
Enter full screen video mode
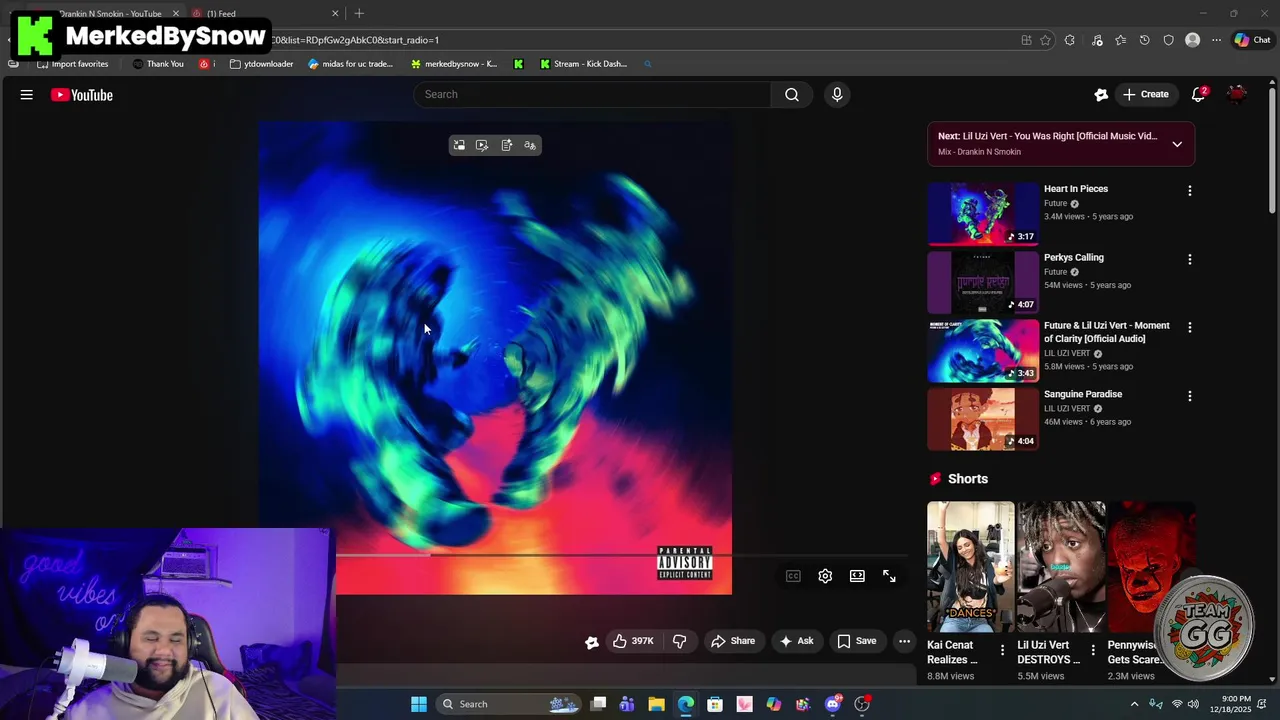point(889,576)
